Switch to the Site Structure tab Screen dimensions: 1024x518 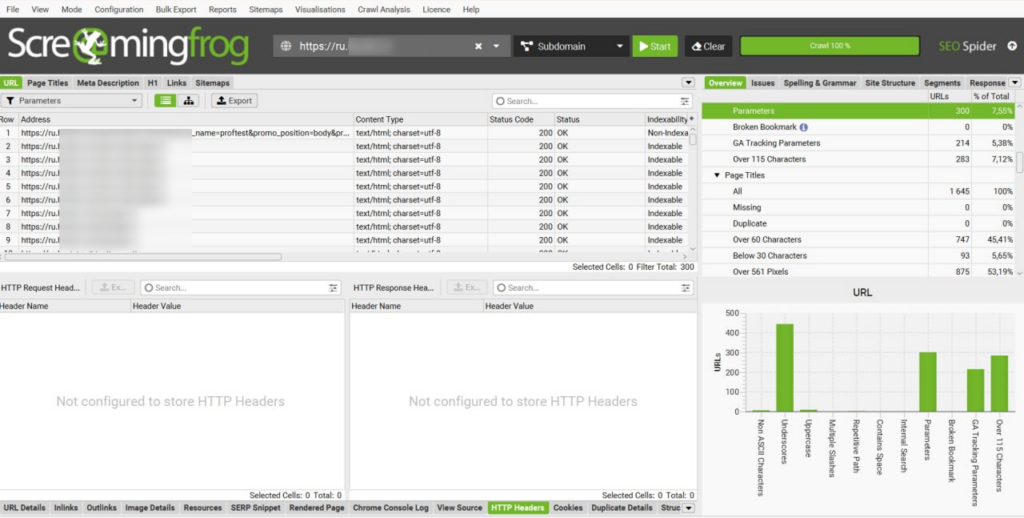[x=890, y=83]
